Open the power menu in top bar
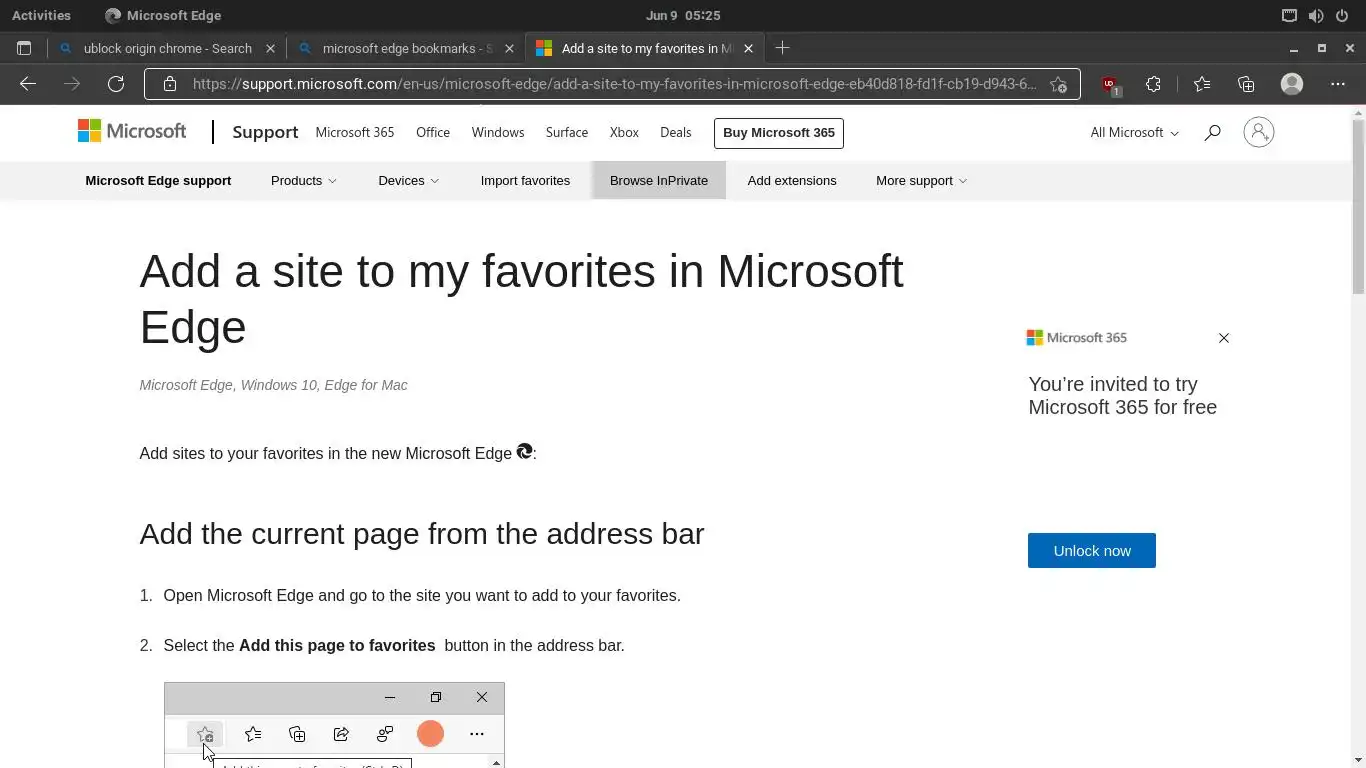 point(1343,15)
